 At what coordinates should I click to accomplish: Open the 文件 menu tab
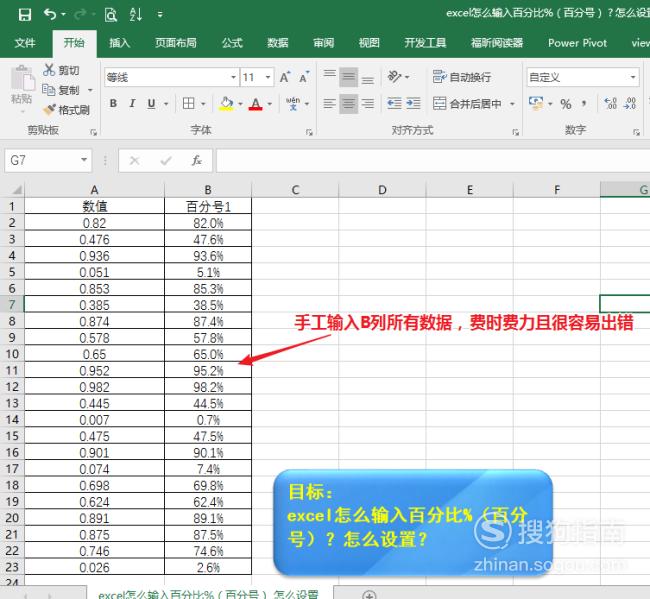(x=25, y=43)
